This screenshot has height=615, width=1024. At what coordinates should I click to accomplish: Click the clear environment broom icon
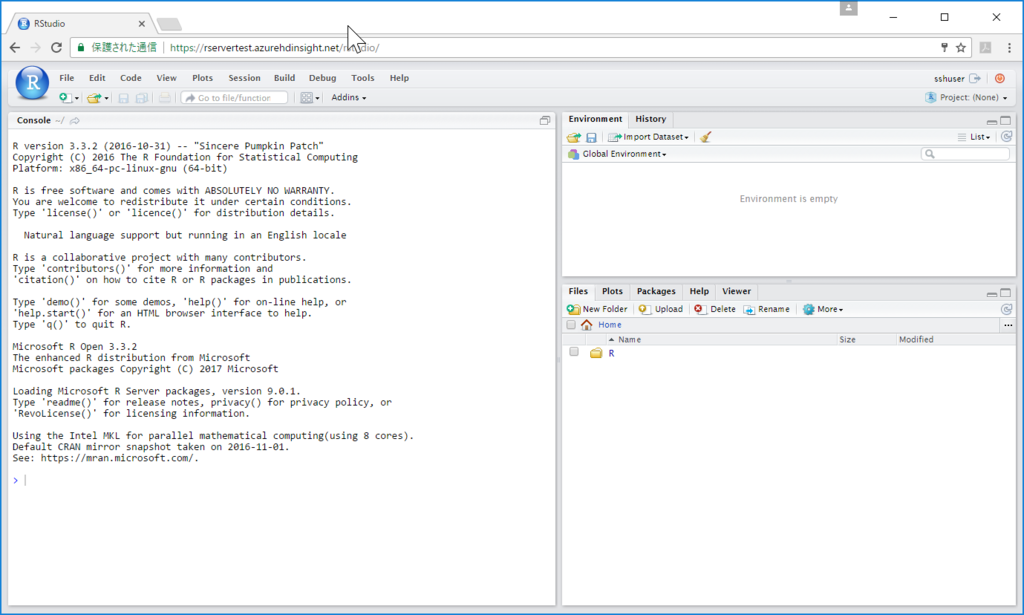705,137
